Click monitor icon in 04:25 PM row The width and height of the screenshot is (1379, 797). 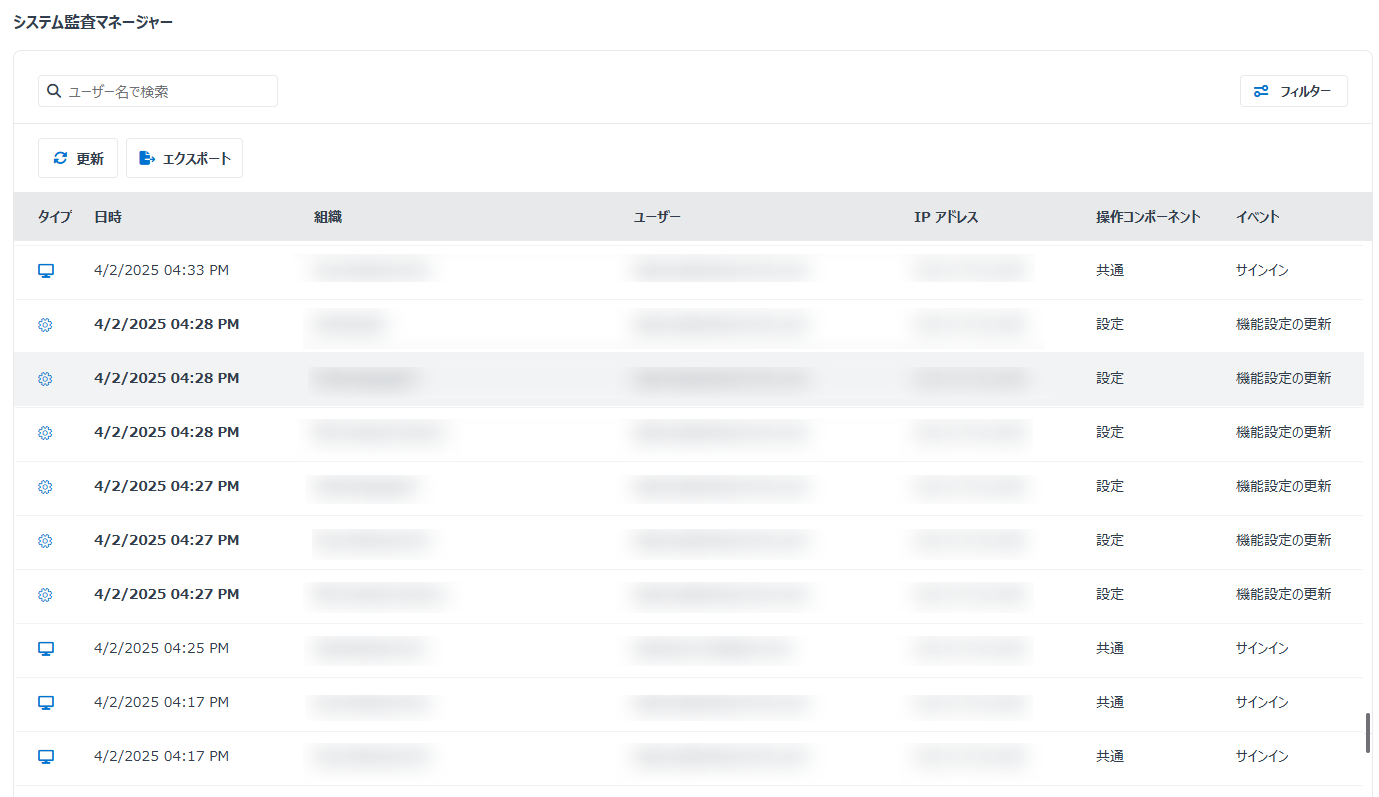45,649
